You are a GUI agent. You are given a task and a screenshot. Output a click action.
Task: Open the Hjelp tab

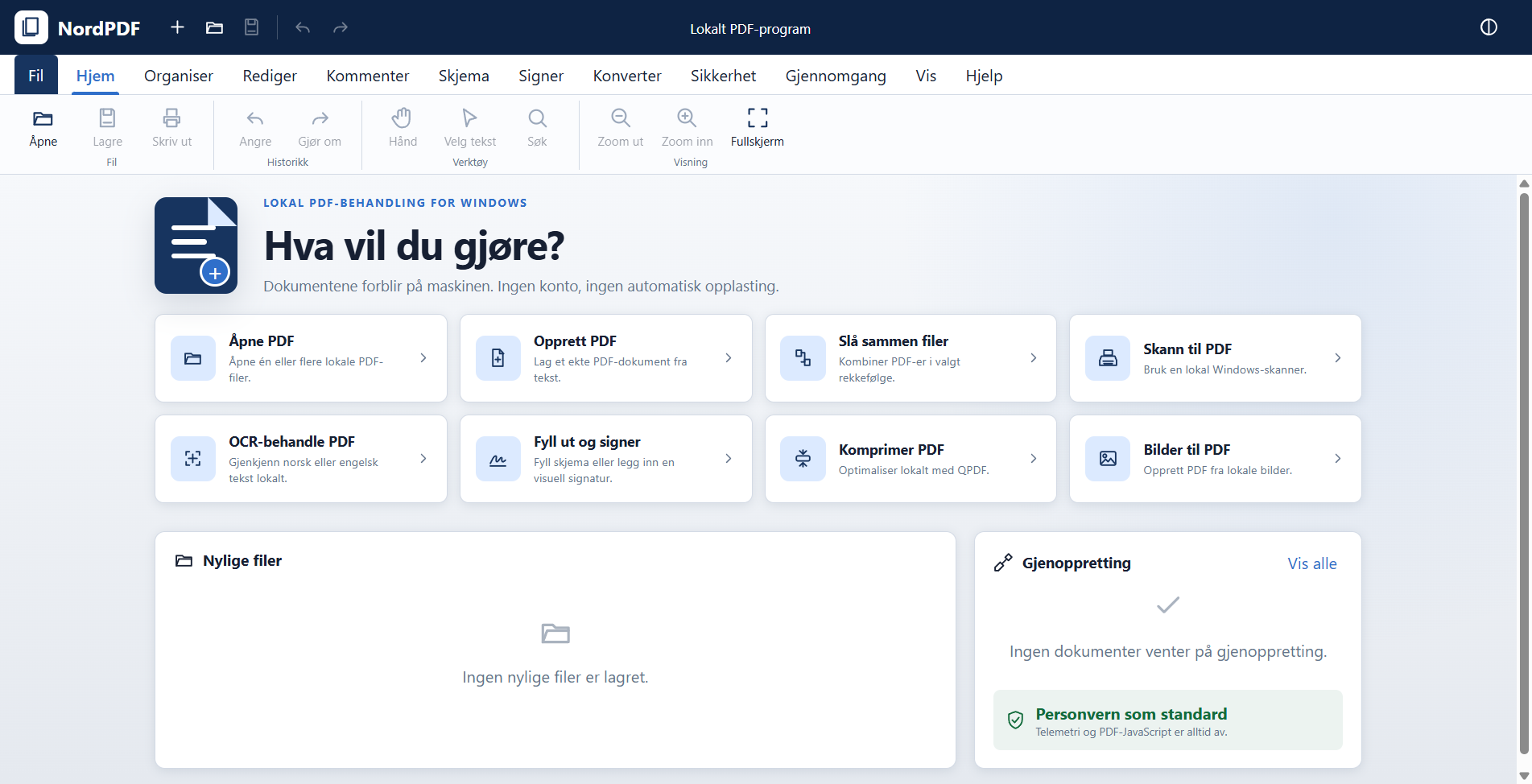[x=984, y=75]
